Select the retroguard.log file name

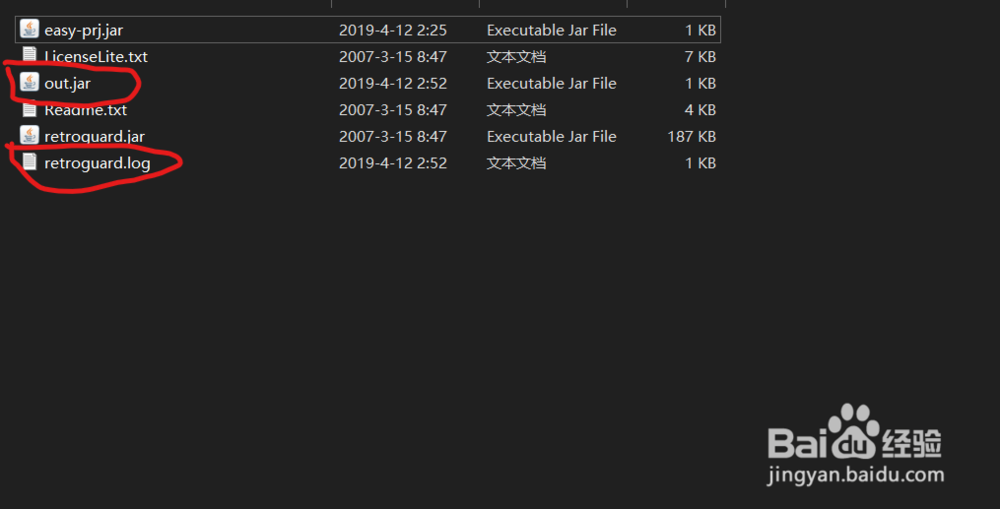coord(97,162)
